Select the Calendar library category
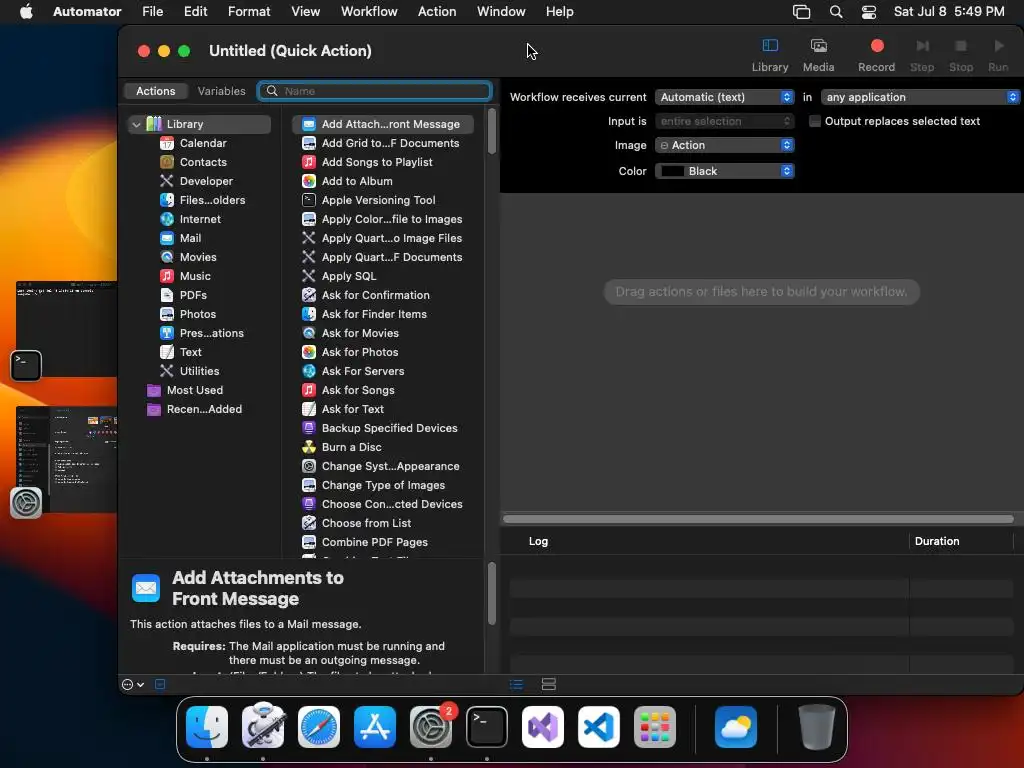1024x768 pixels. (203, 143)
